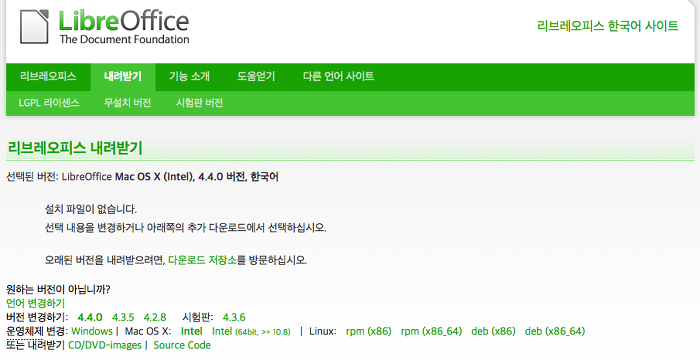Image resolution: width=700 pixels, height=360 pixels.
Task: Choose Intel 64bit >= 10.8 build
Action: pos(251,331)
